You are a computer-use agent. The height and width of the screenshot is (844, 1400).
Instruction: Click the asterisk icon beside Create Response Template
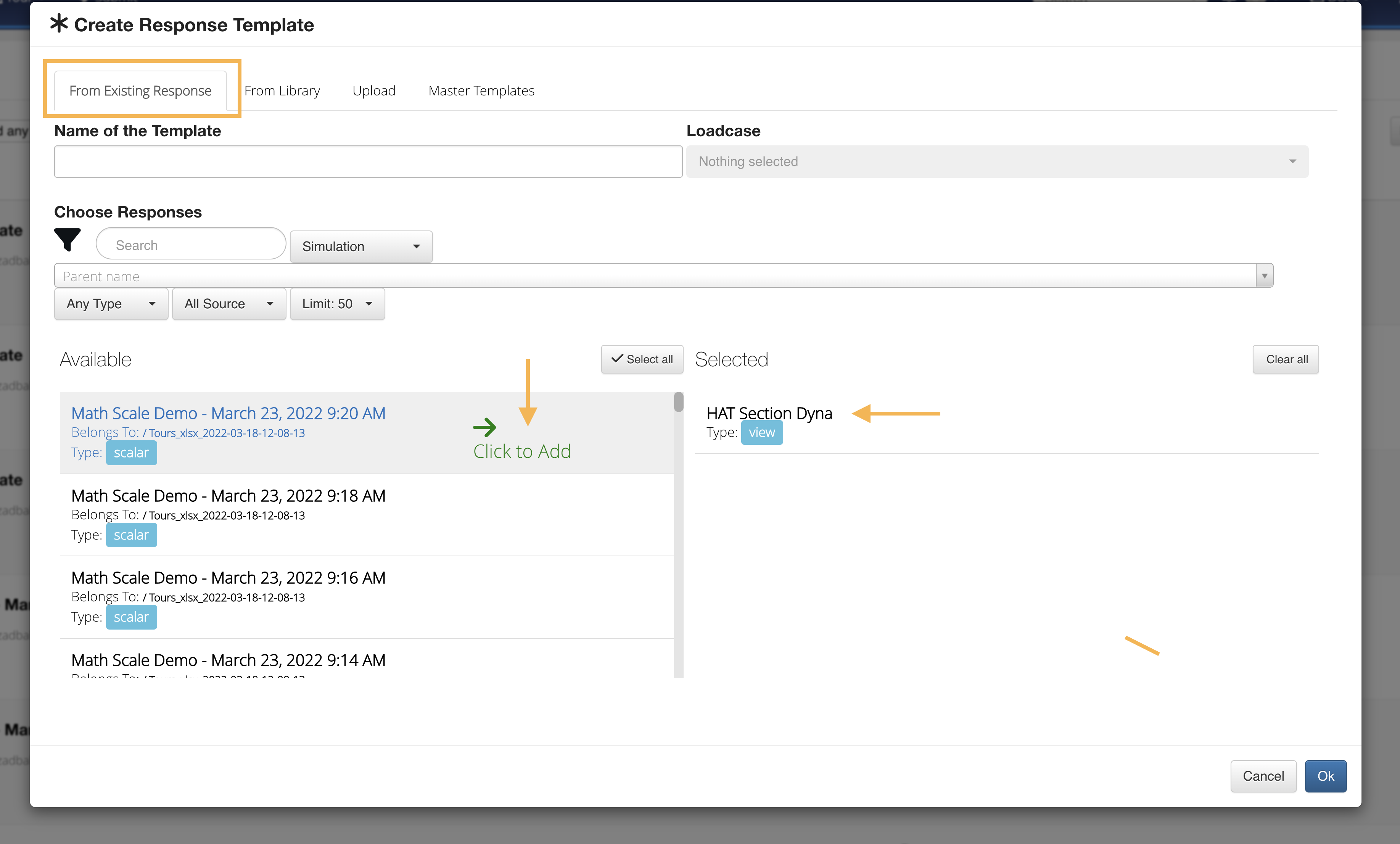(x=59, y=24)
